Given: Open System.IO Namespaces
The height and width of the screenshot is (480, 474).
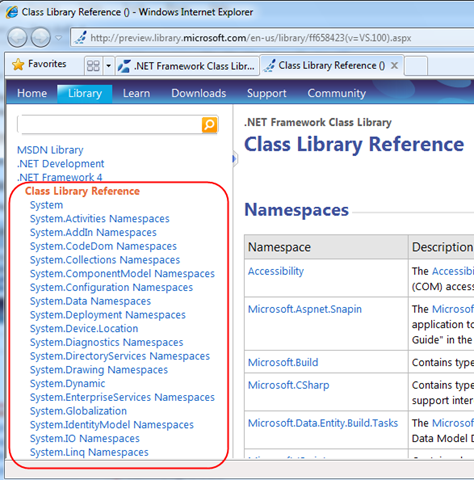Looking at the screenshot, I should [x=85, y=439].
